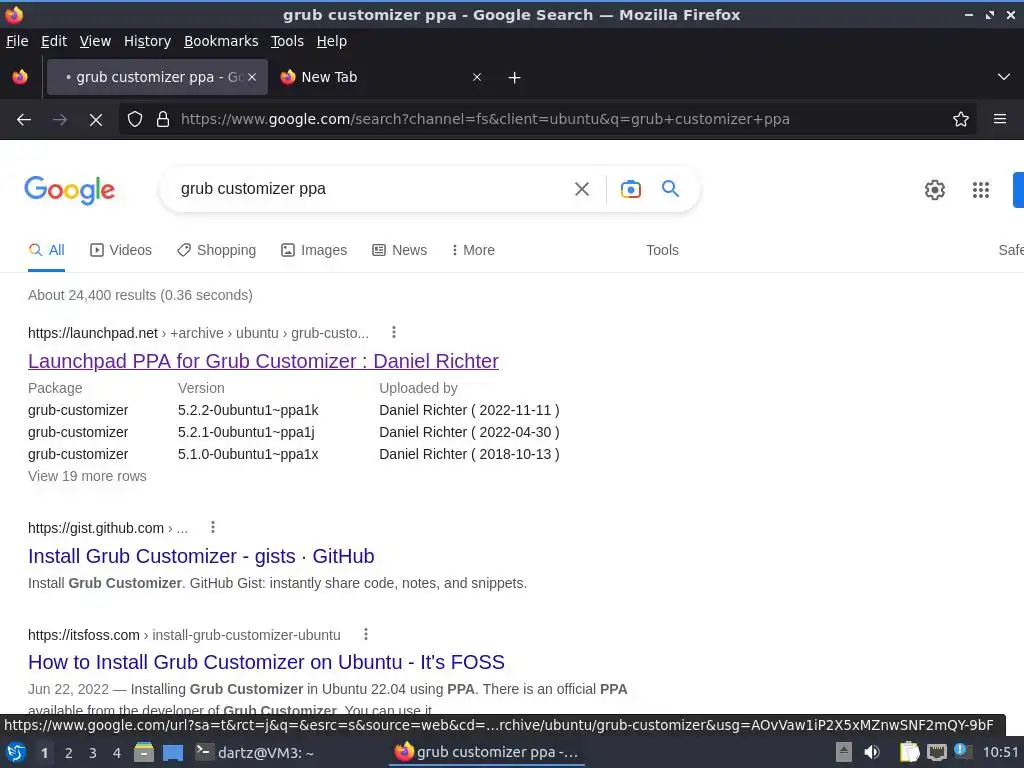Switch to workspace 3 in taskbar
The image size is (1024, 768).
tap(93, 753)
